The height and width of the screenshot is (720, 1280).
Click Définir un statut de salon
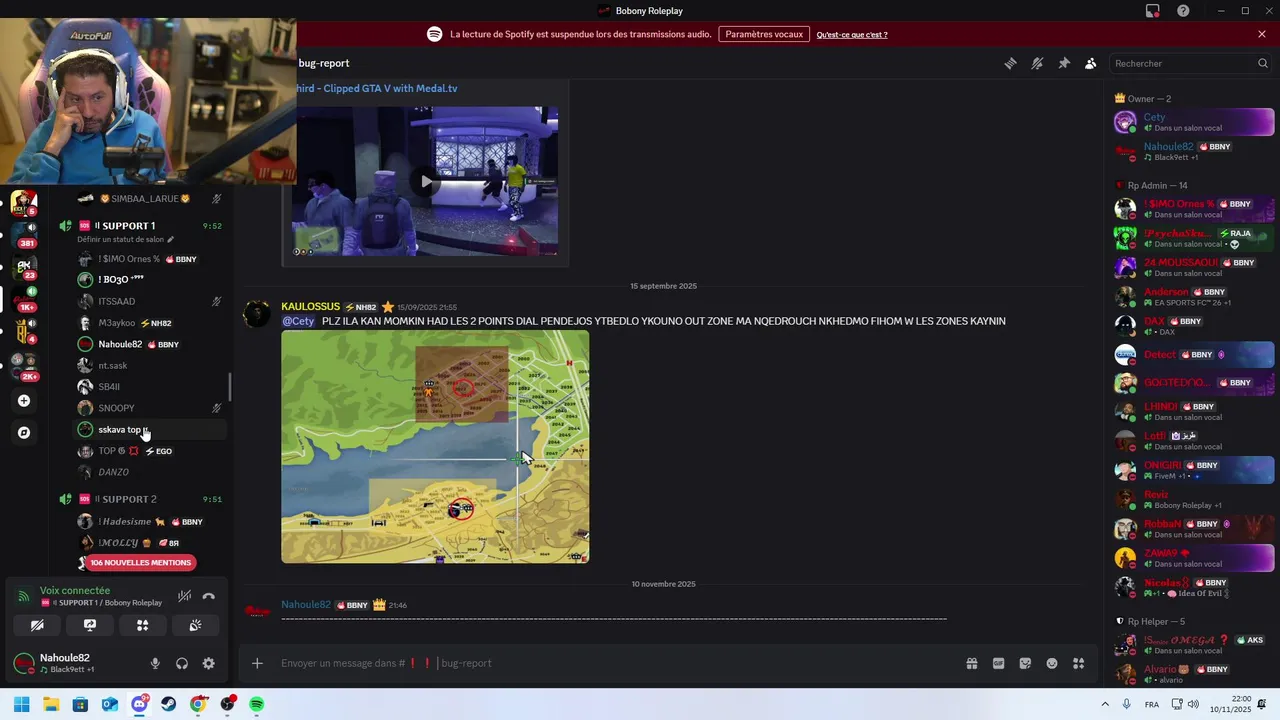click(126, 240)
